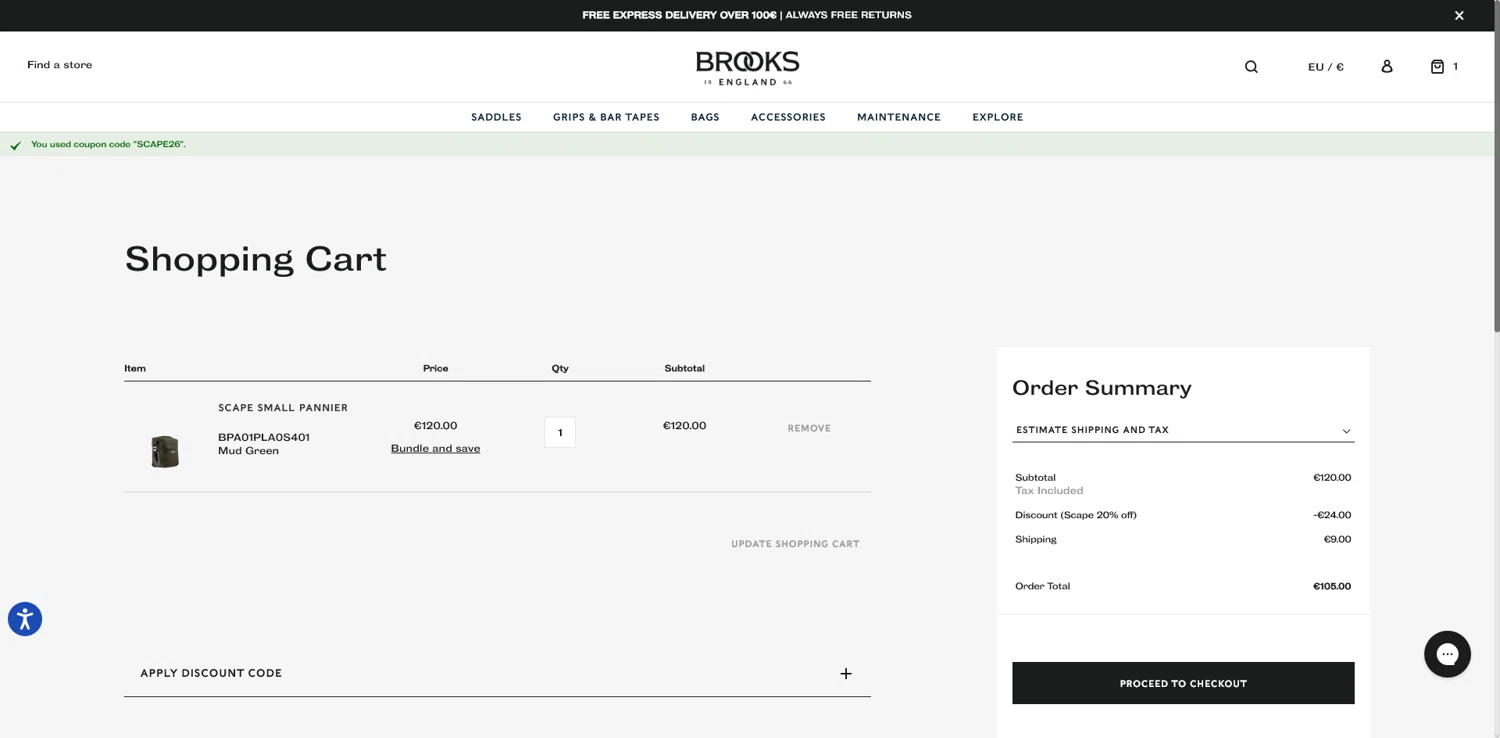Image resolution: width=1500 pixels, height=738 pixels.
Task: Open the EU / € region selector
Action: click(1326, 67)
